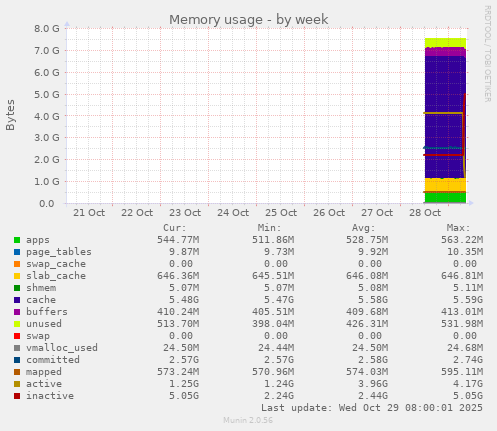Select the 'vmalloc_used' legend label
The height and width of the screenshot is (431, 497).
pos(62,348)
